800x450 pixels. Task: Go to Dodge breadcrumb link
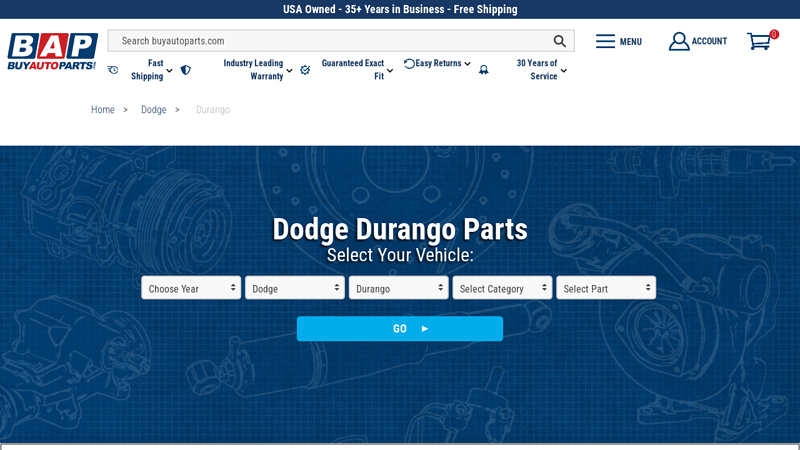[154, 110]
